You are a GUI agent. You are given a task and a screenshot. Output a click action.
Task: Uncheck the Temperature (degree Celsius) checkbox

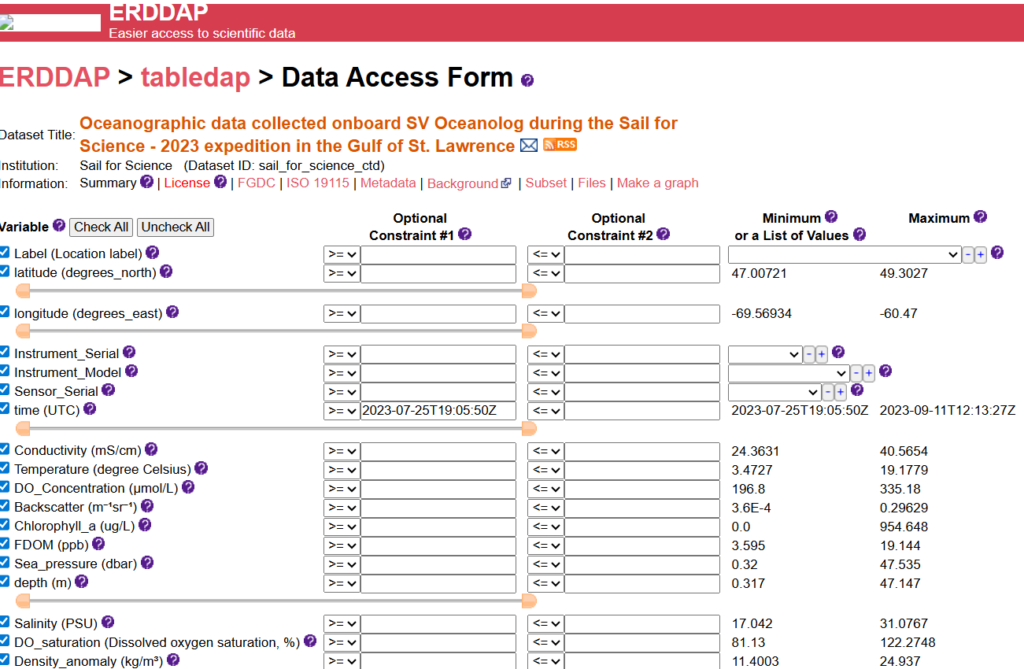click(x=5, y=468)
